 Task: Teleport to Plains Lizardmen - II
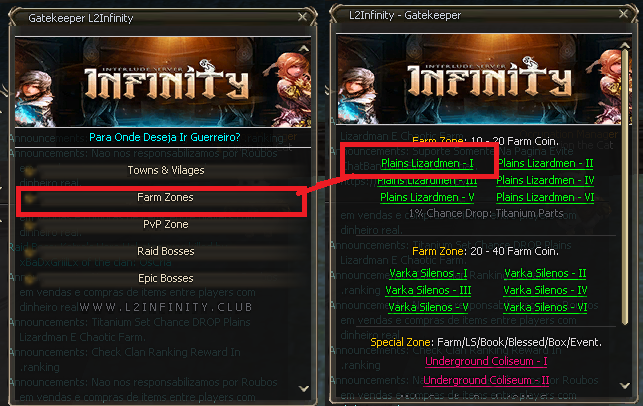click(546, 163)
